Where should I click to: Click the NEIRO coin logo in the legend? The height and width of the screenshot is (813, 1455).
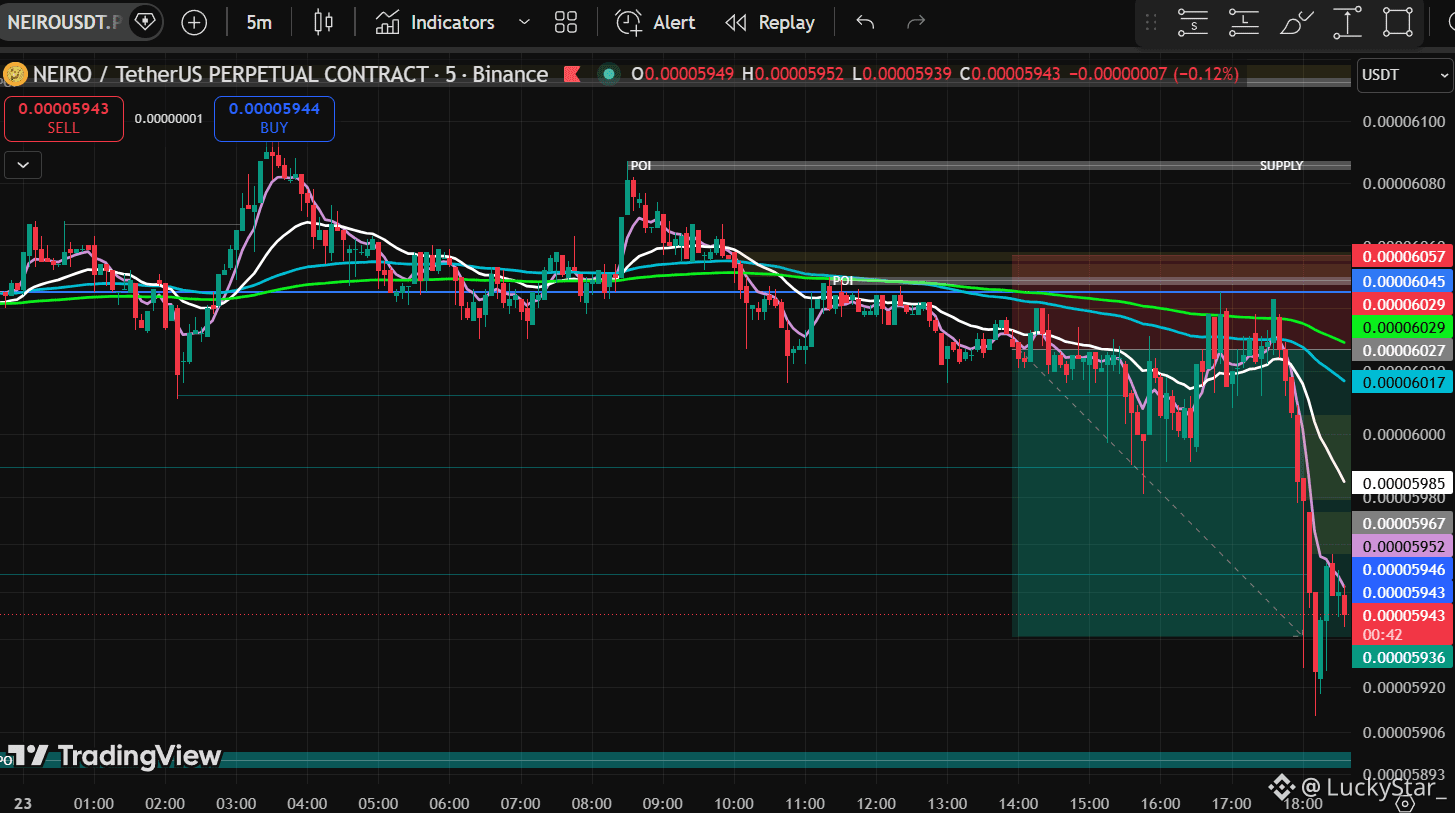15,74
